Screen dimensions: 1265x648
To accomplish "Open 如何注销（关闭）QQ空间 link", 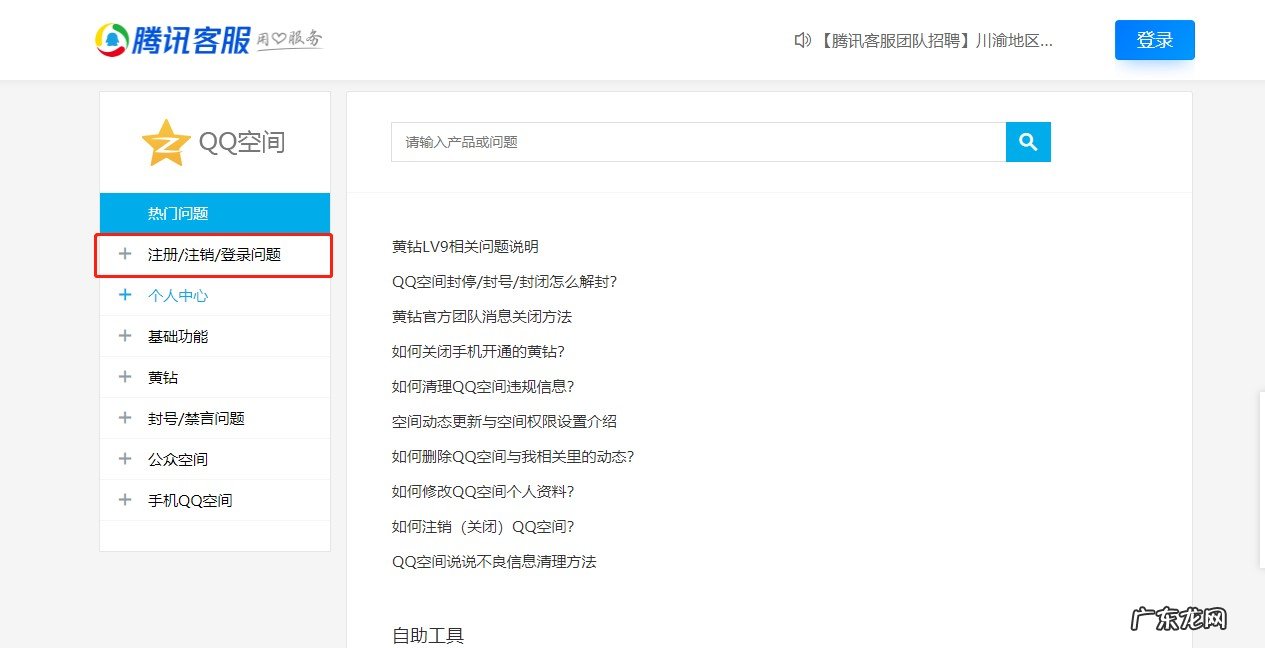I will click(483, 527).
